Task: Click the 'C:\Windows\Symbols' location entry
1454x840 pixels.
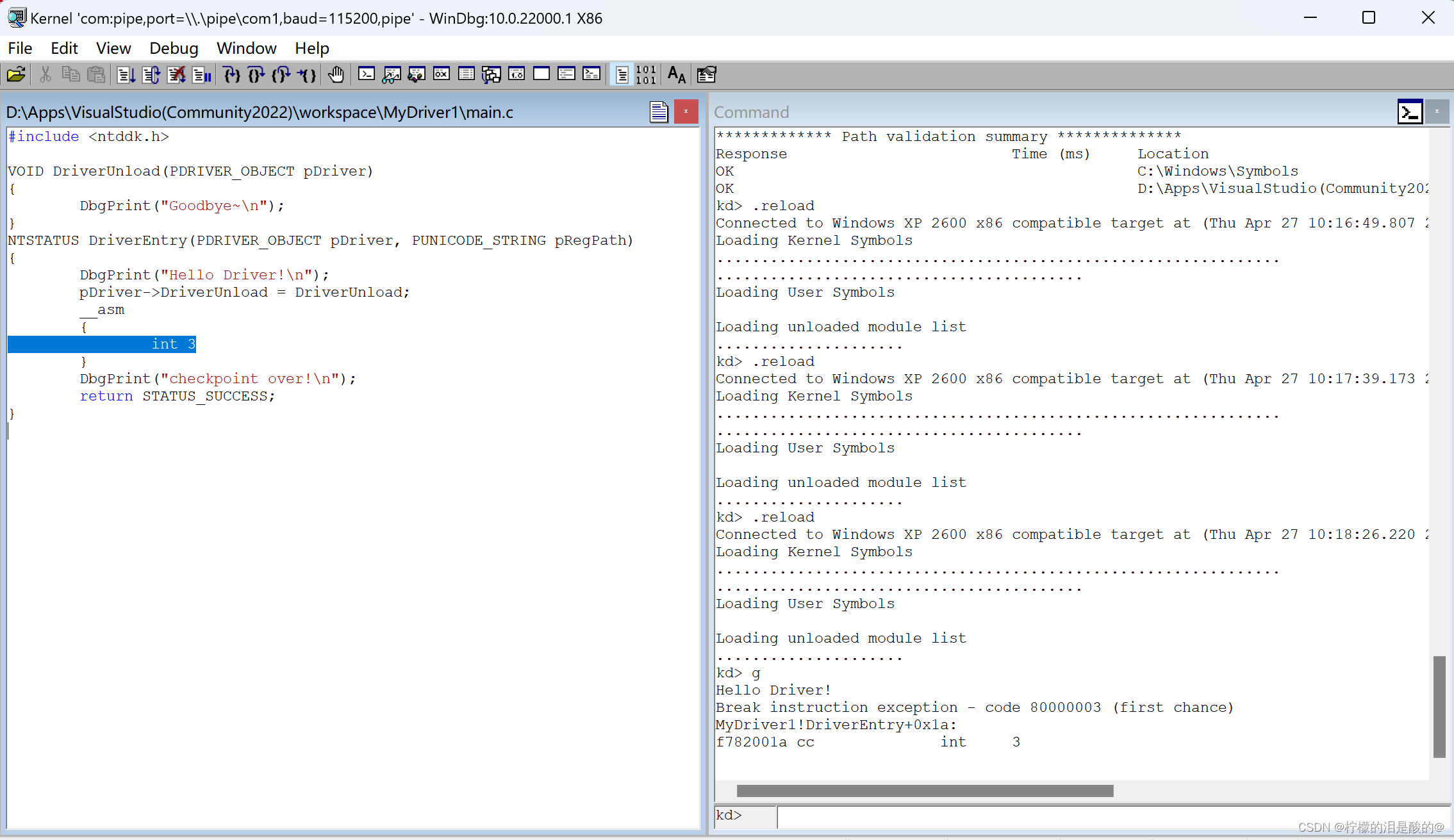Action: click(x=1218, y=171)
